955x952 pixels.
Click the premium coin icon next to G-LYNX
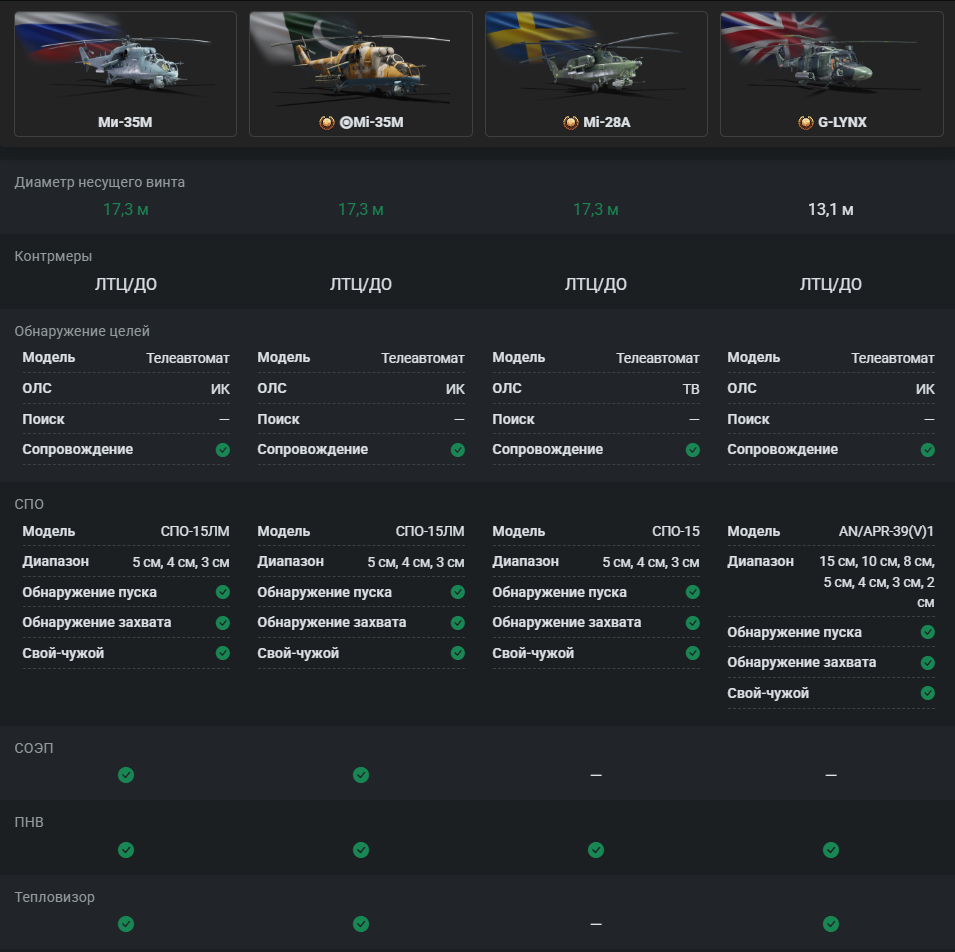pos(806,122)
